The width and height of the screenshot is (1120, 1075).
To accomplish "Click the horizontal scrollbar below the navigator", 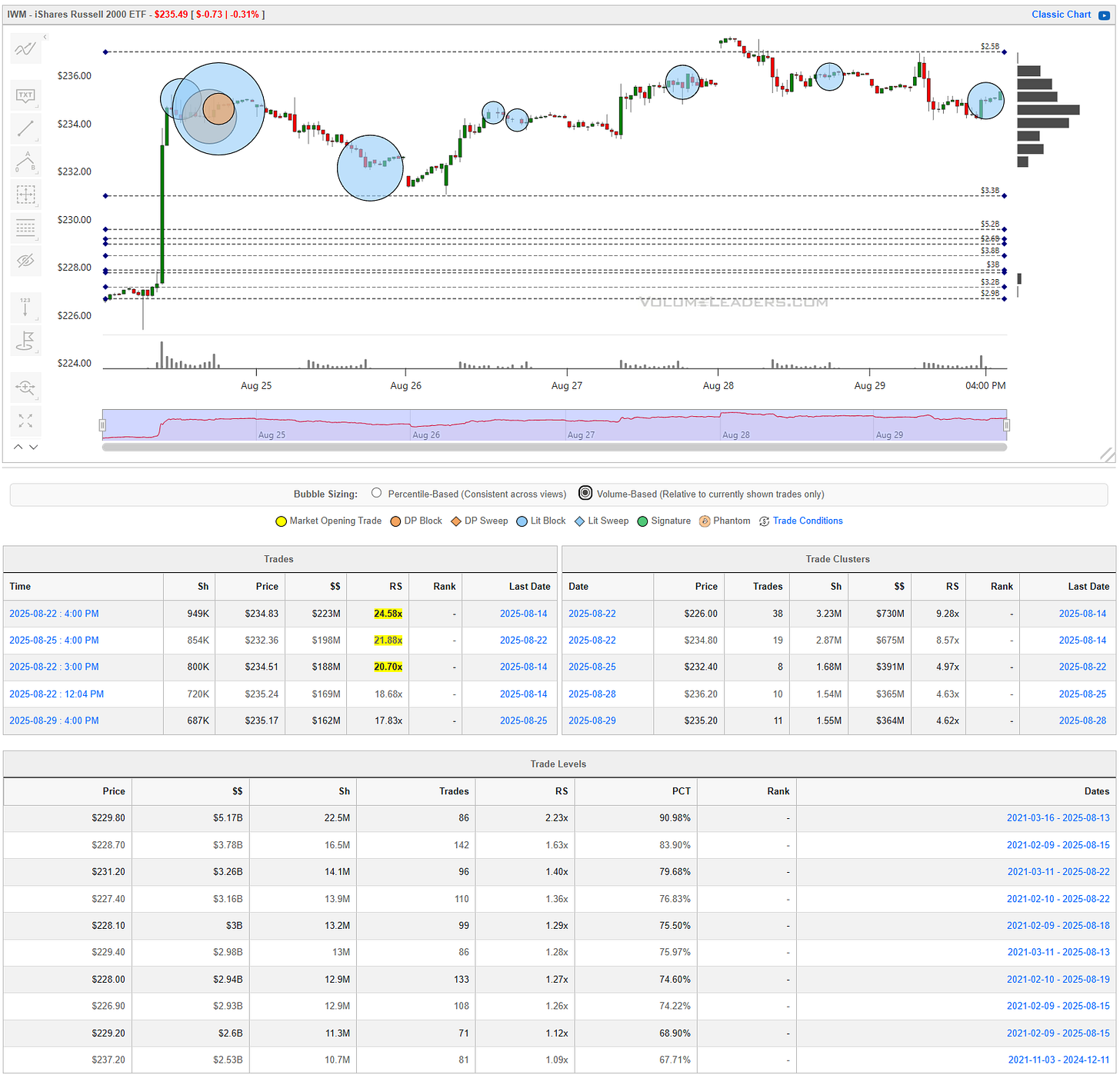I will (555, 447).
